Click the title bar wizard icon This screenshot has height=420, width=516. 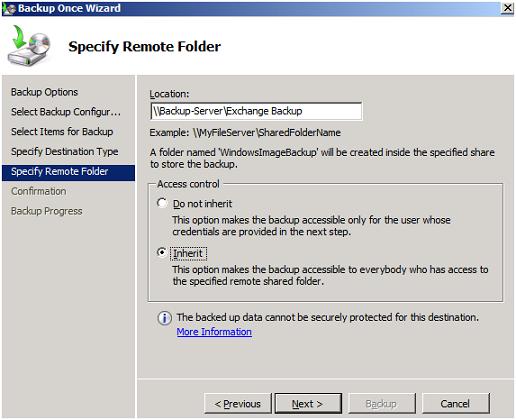tap(9, 8)
